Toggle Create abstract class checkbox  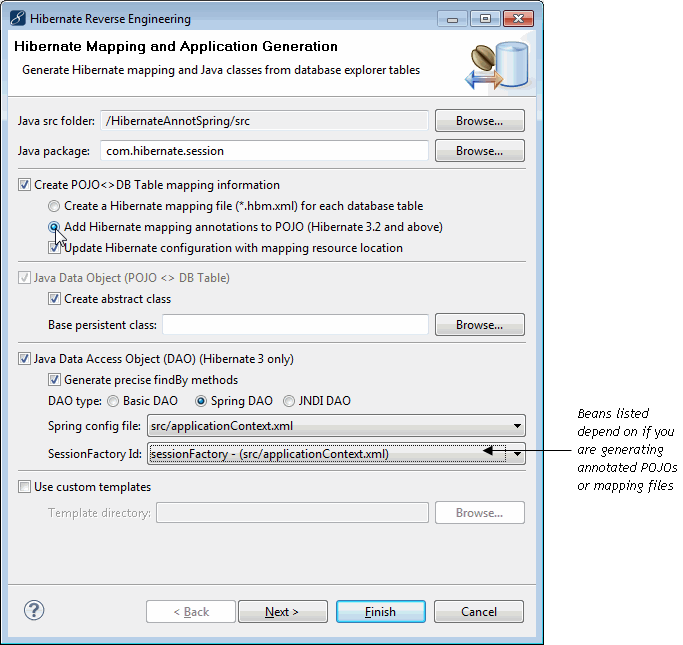54,299
